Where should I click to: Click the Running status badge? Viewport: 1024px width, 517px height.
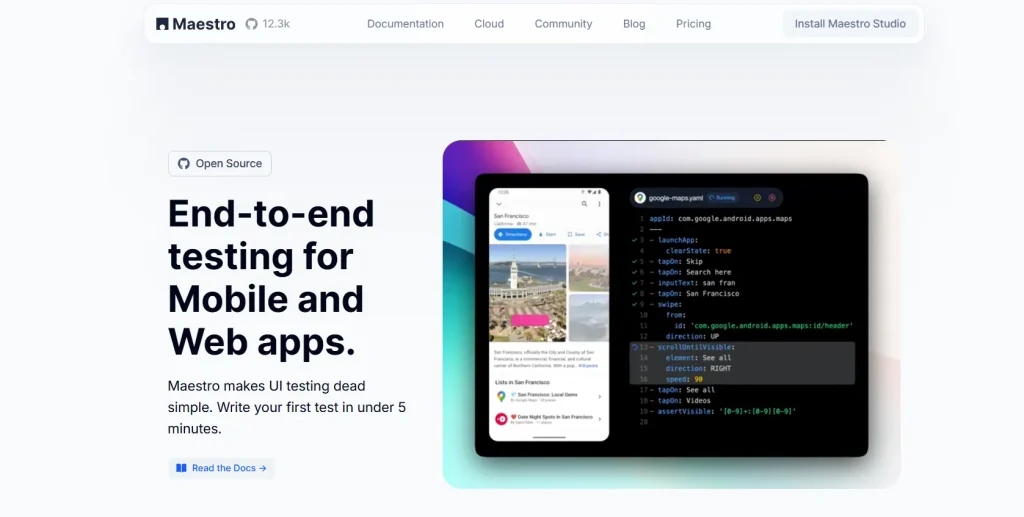click(x=722, y=198)
